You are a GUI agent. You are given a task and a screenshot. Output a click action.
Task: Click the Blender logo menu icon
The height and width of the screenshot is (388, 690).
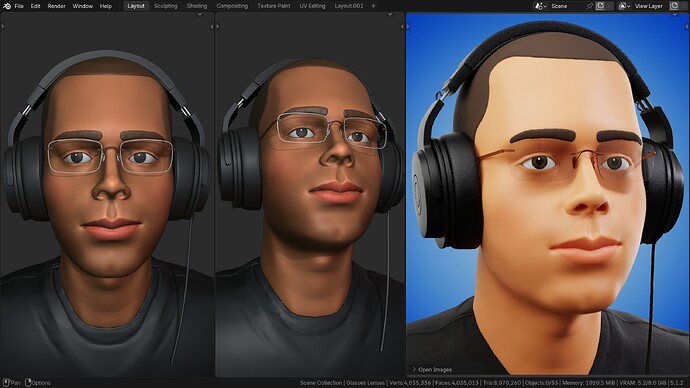pyautogui.click(x=7, y=6)
